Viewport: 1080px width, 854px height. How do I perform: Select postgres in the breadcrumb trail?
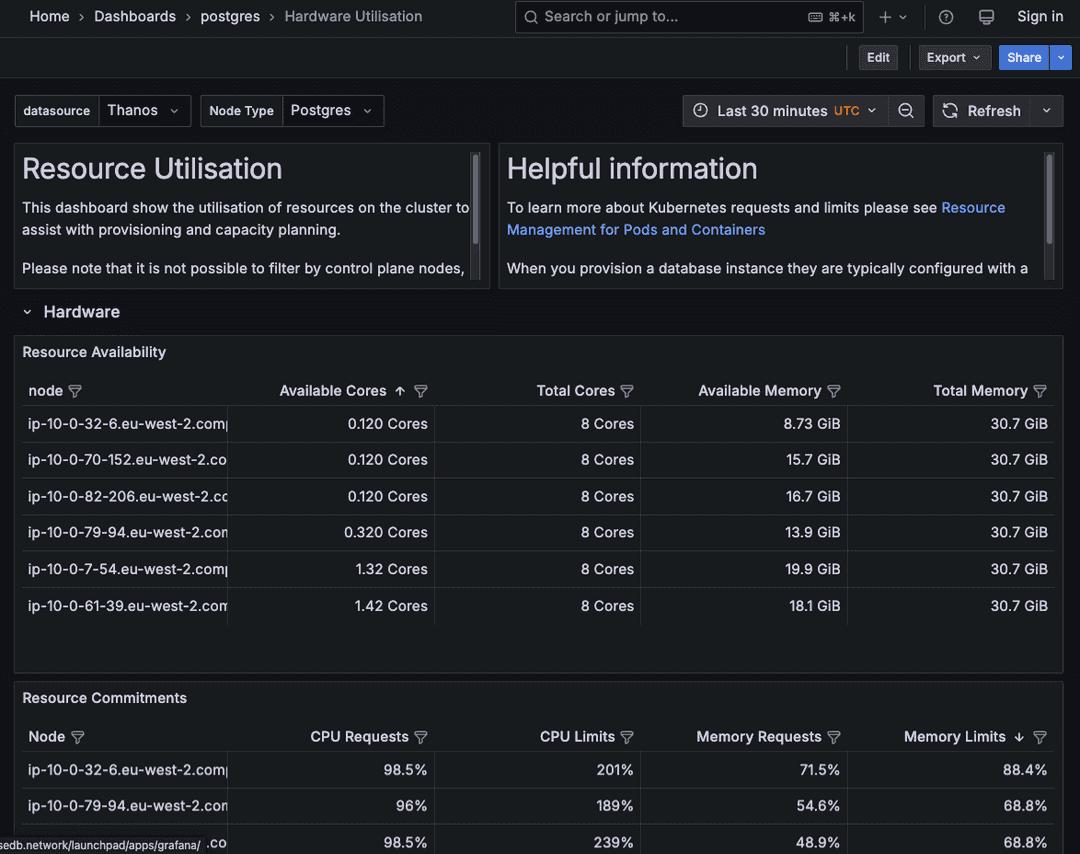[230, 17]
